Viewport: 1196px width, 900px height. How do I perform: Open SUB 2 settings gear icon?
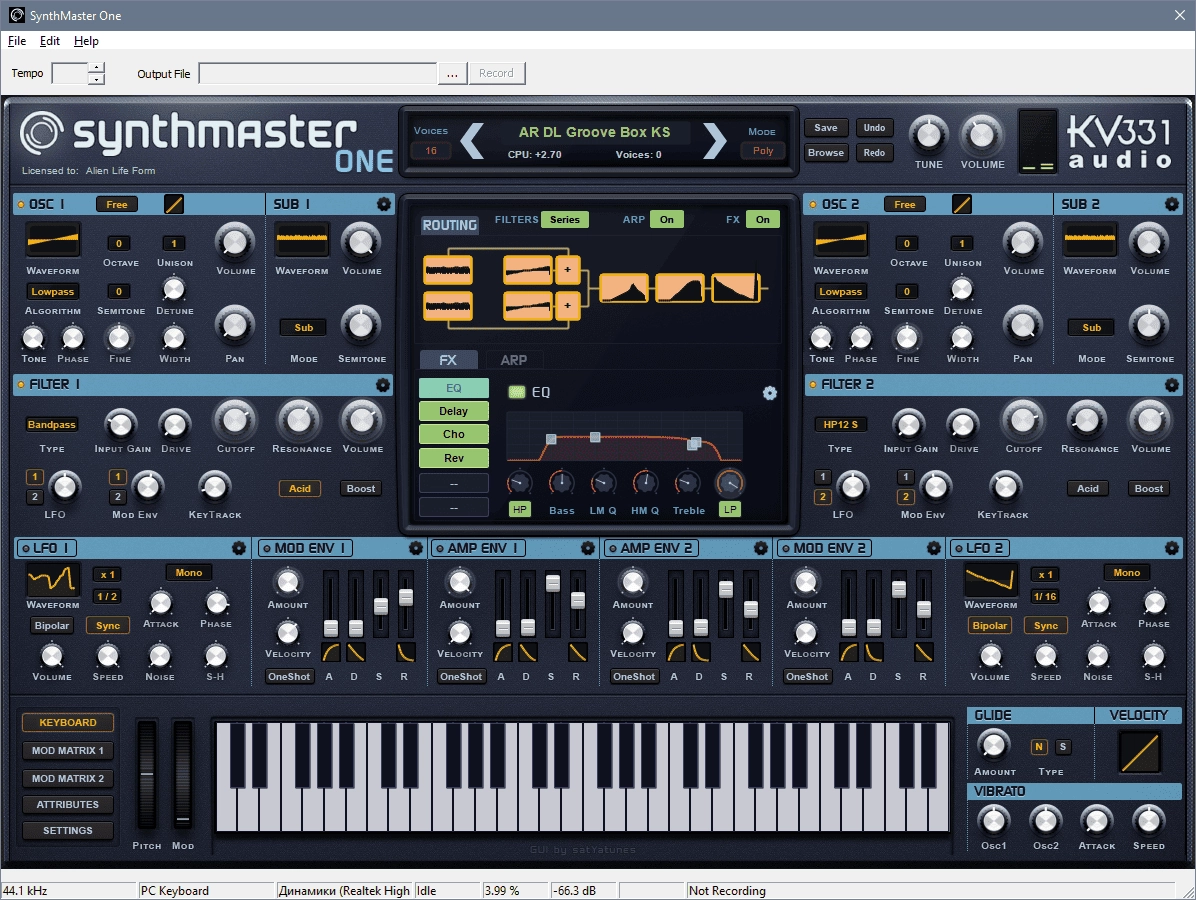[x=1172, y=204]
